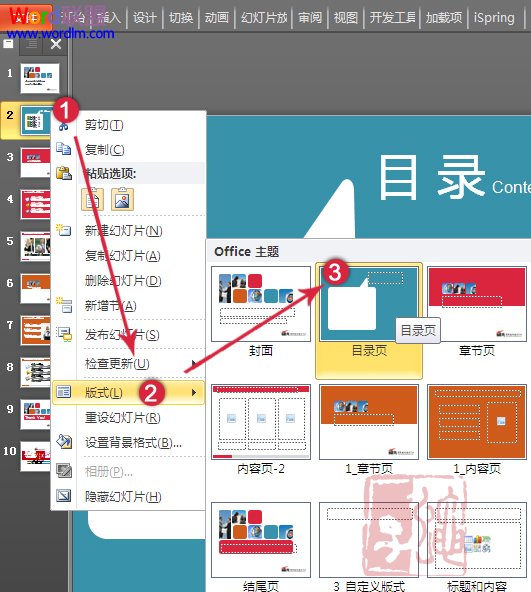The height and width of the screenshot is (592, 531).
Task: Apply the 3_自定义版式 layout
Action: pos(369,546)
